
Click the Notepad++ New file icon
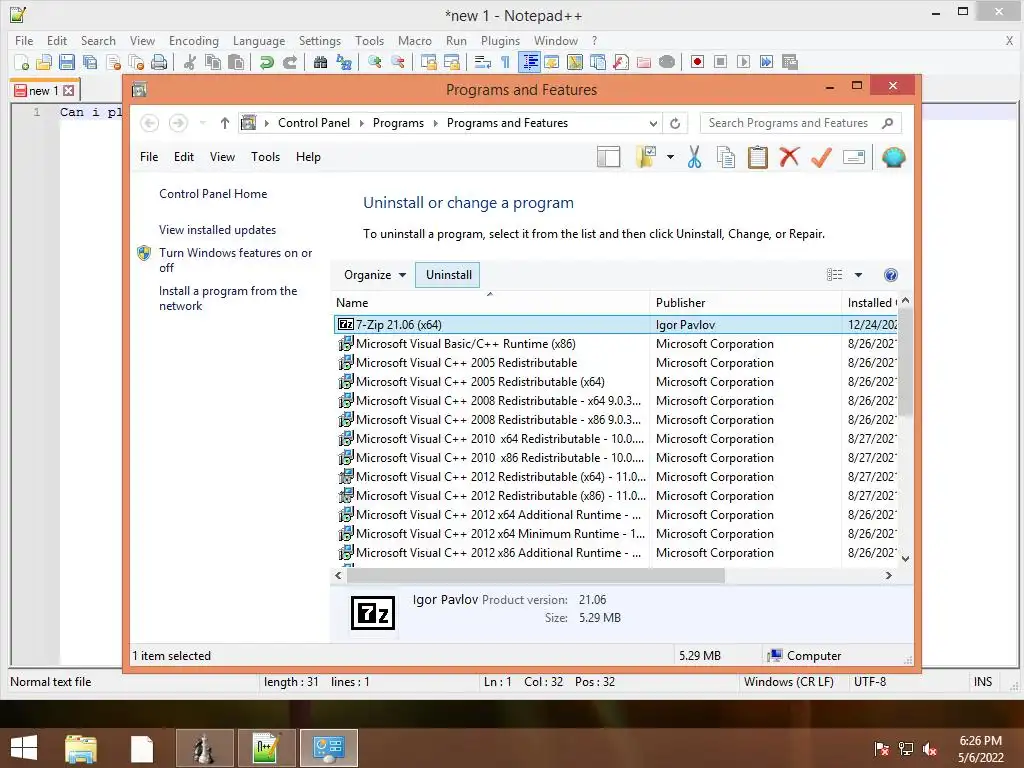(x=22, y=62)
